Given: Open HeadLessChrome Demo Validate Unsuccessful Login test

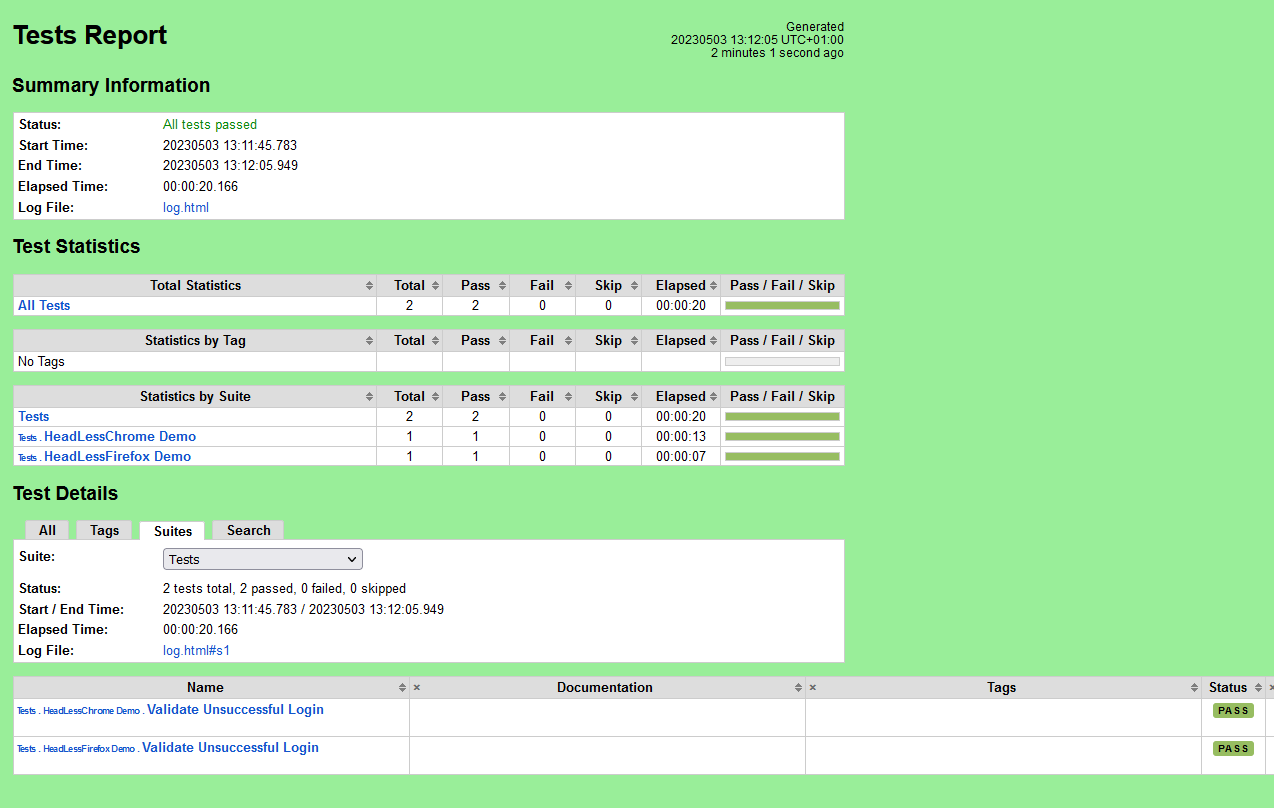Looking at the screenshot, I should 235,710.
